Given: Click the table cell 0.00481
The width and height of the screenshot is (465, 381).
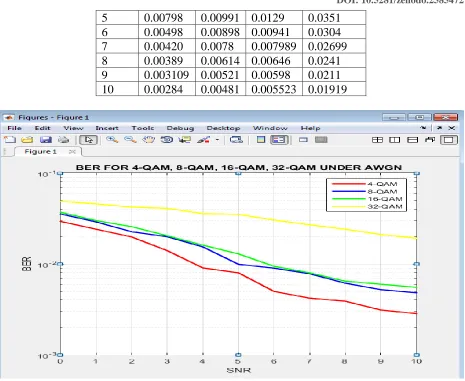Looking at the screenshot, I should pyautogui.click(x=220, y=89).
